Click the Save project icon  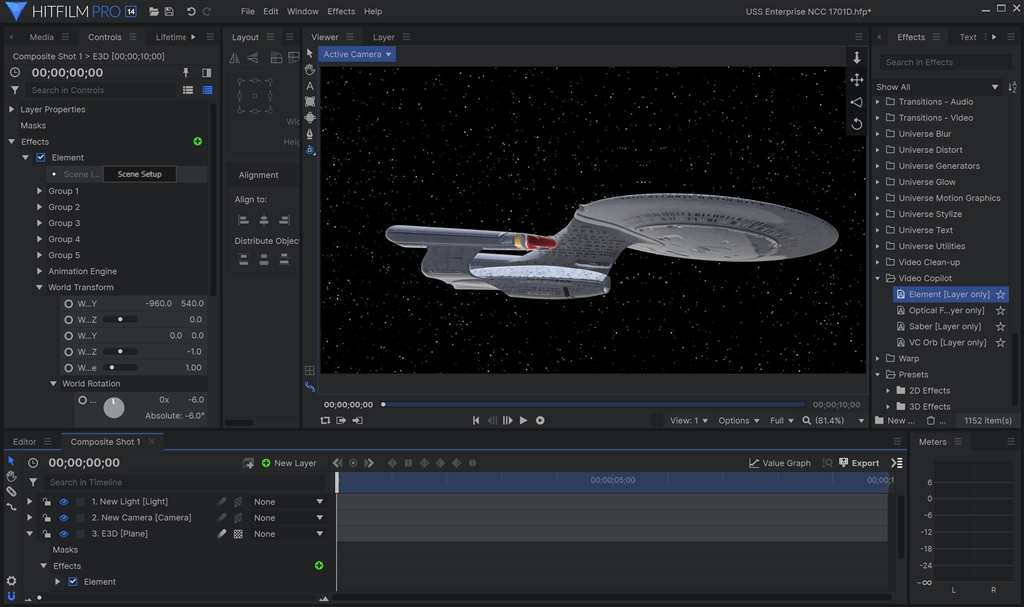click(x=169, y=12)
